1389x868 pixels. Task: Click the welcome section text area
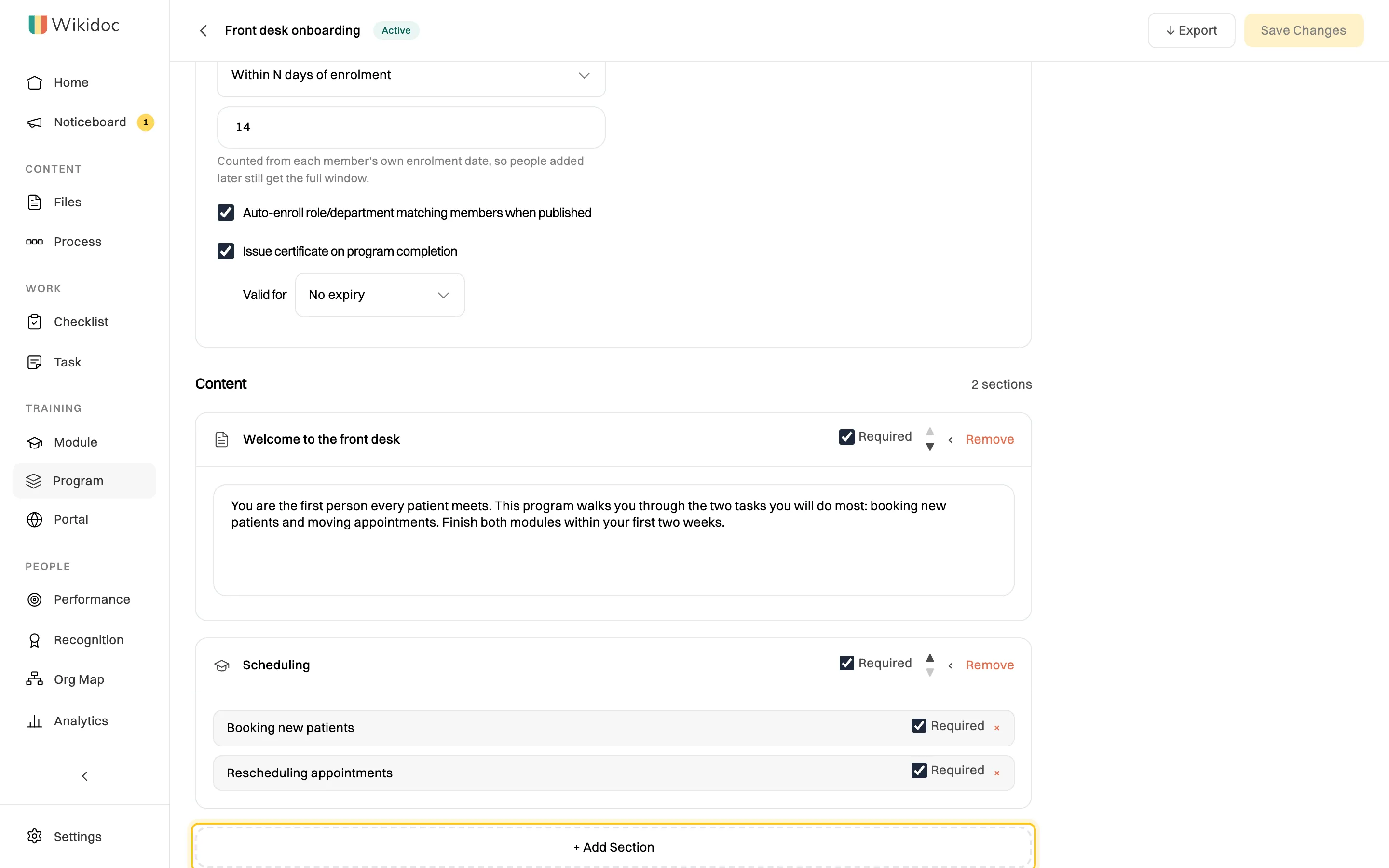(613, 540)
